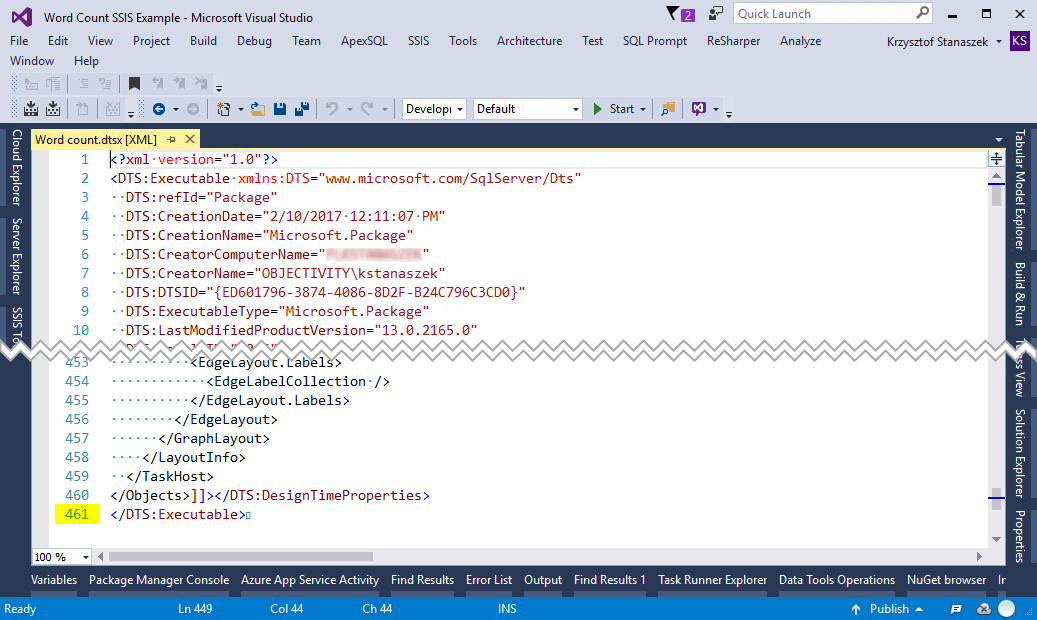Open the Solution Configurations dropdown
The width and height of the screenshot is (1037, 620).
(x=433, y=109)
